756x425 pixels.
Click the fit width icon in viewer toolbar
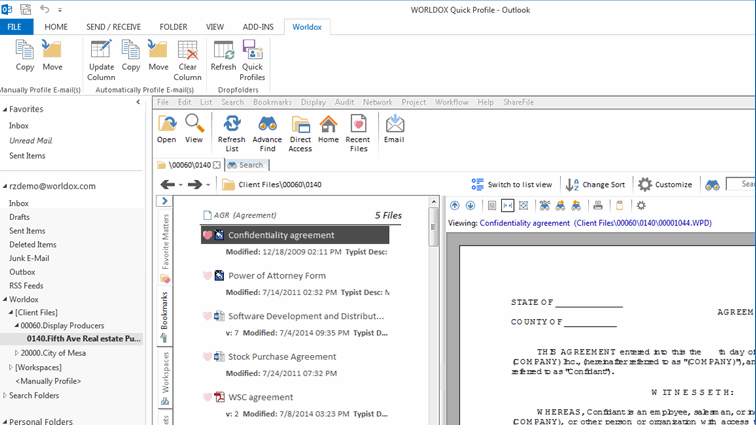point(508,206)
